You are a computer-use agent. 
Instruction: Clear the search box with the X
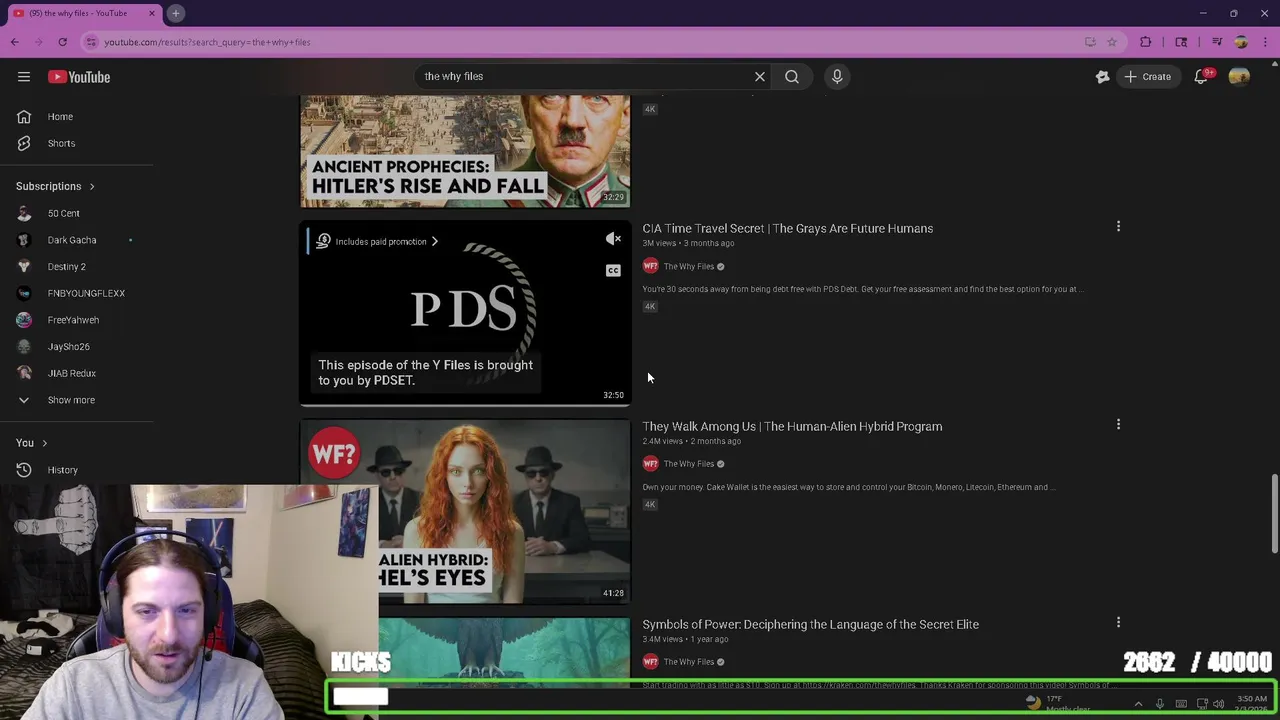click(x=760, y=76)
